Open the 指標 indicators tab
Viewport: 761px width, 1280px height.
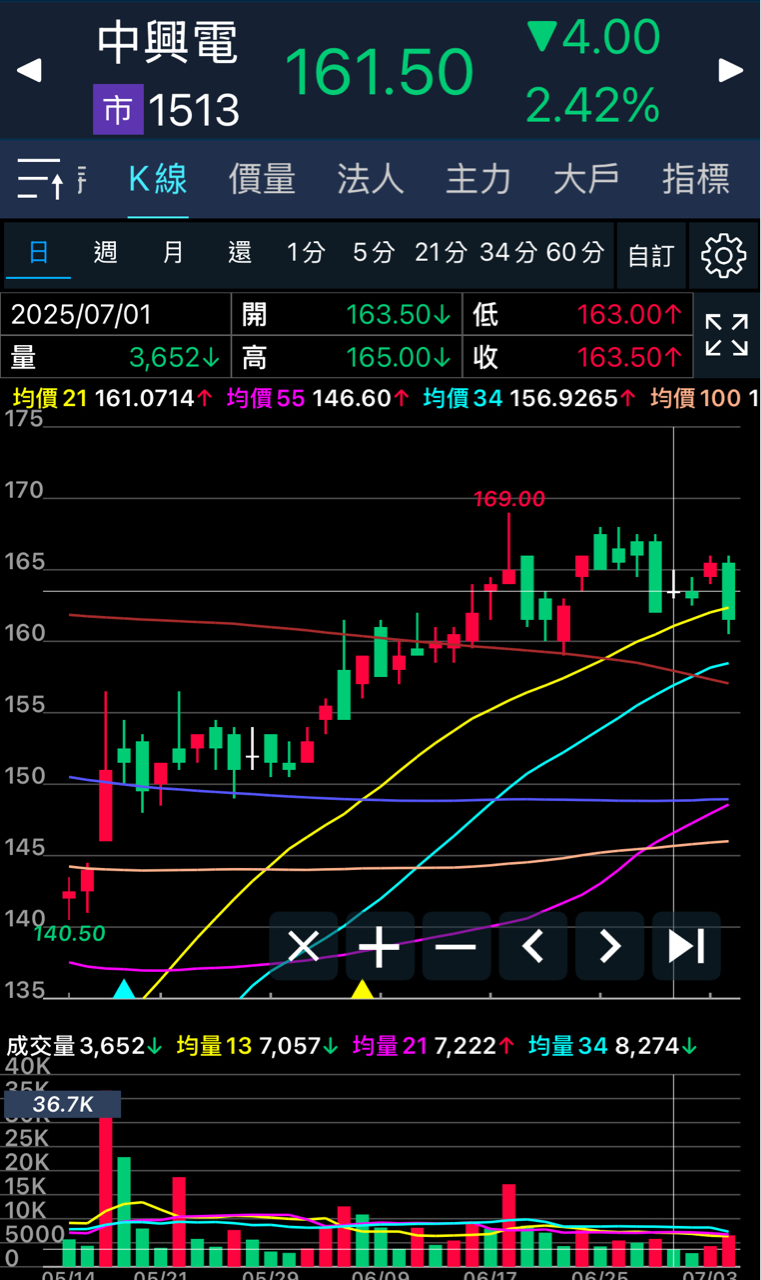695,179
